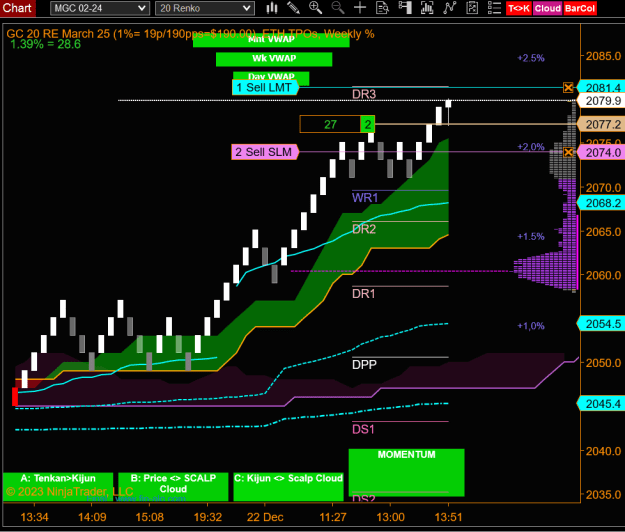Select the crosshair cursor tool
The image size is (625, 532).
click(360, 8)
